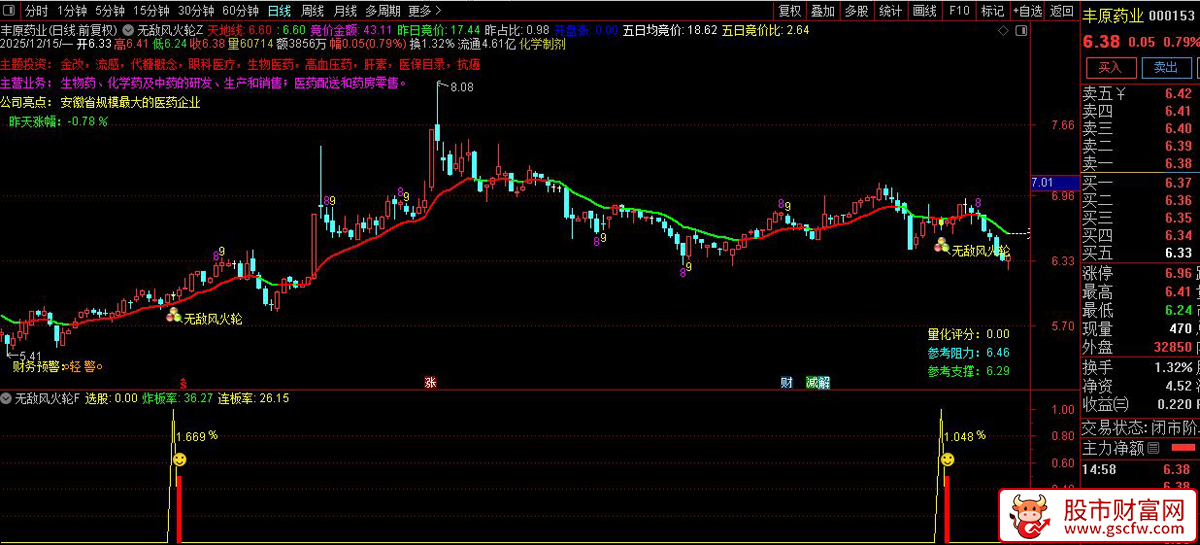Click the 外盘 value 32850
Screen dimensions: 1200x545
[x=1171, y=348]
